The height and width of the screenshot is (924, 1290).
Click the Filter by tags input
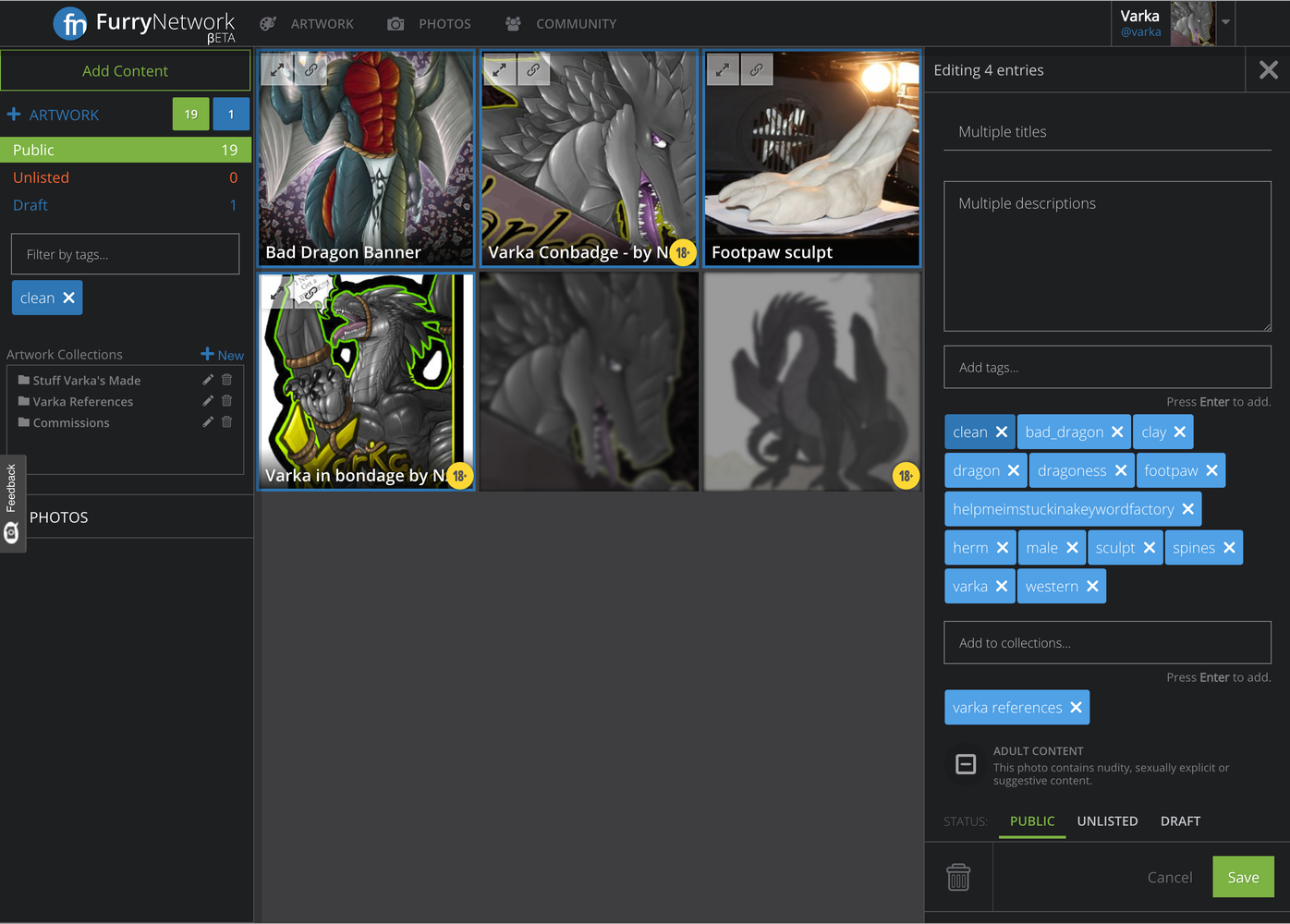point(126,254)
